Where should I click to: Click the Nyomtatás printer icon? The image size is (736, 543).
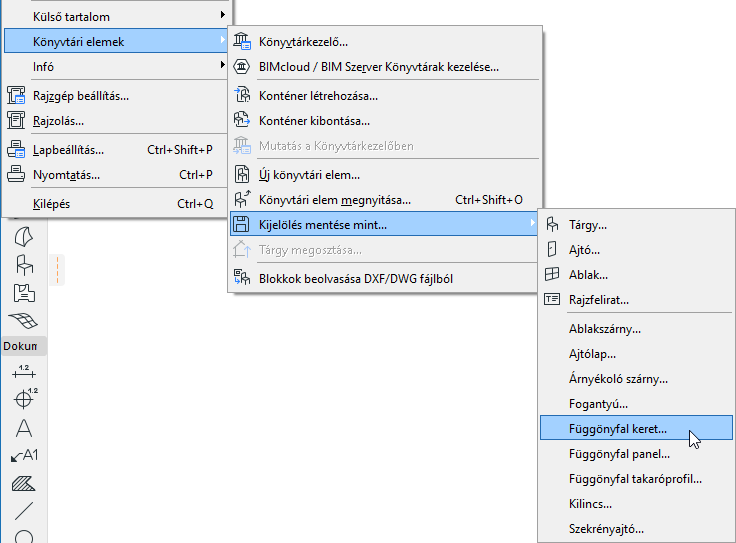tap(16, 174)
